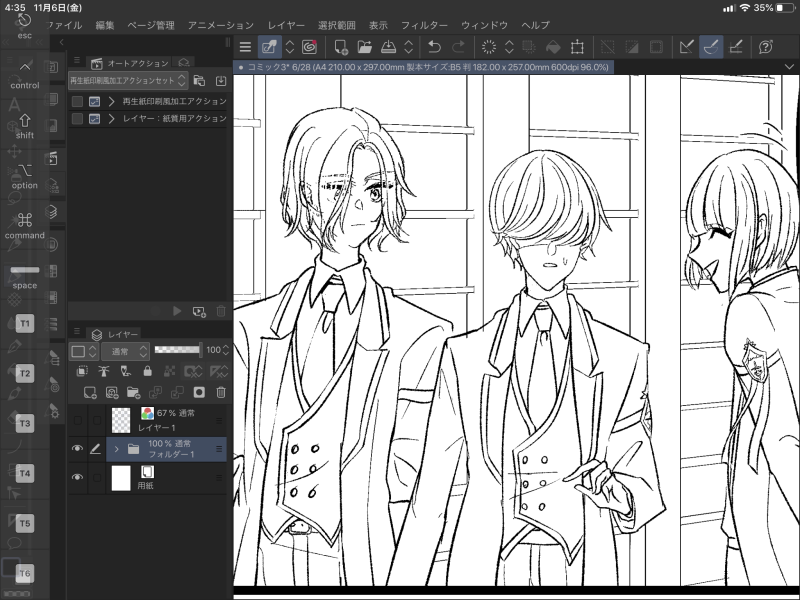
Task: Open 編集 menu
Action: point(105,25)
